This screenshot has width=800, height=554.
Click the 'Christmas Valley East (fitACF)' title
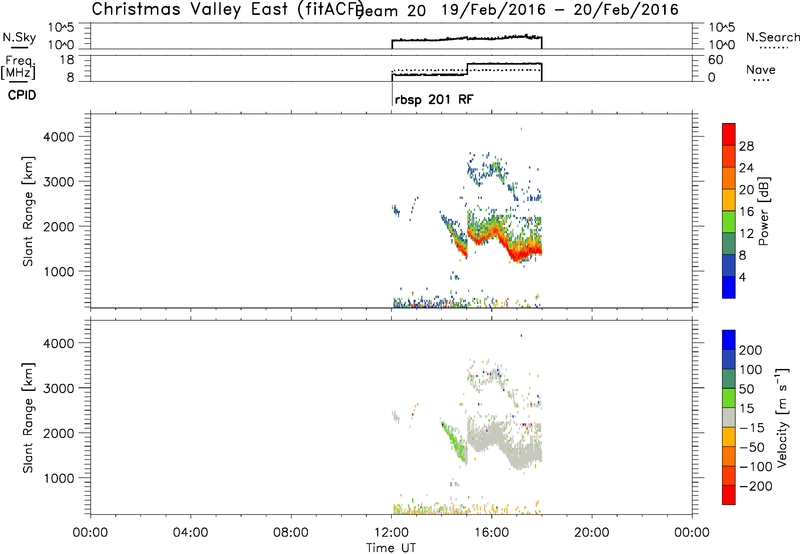tap(227, 10)
